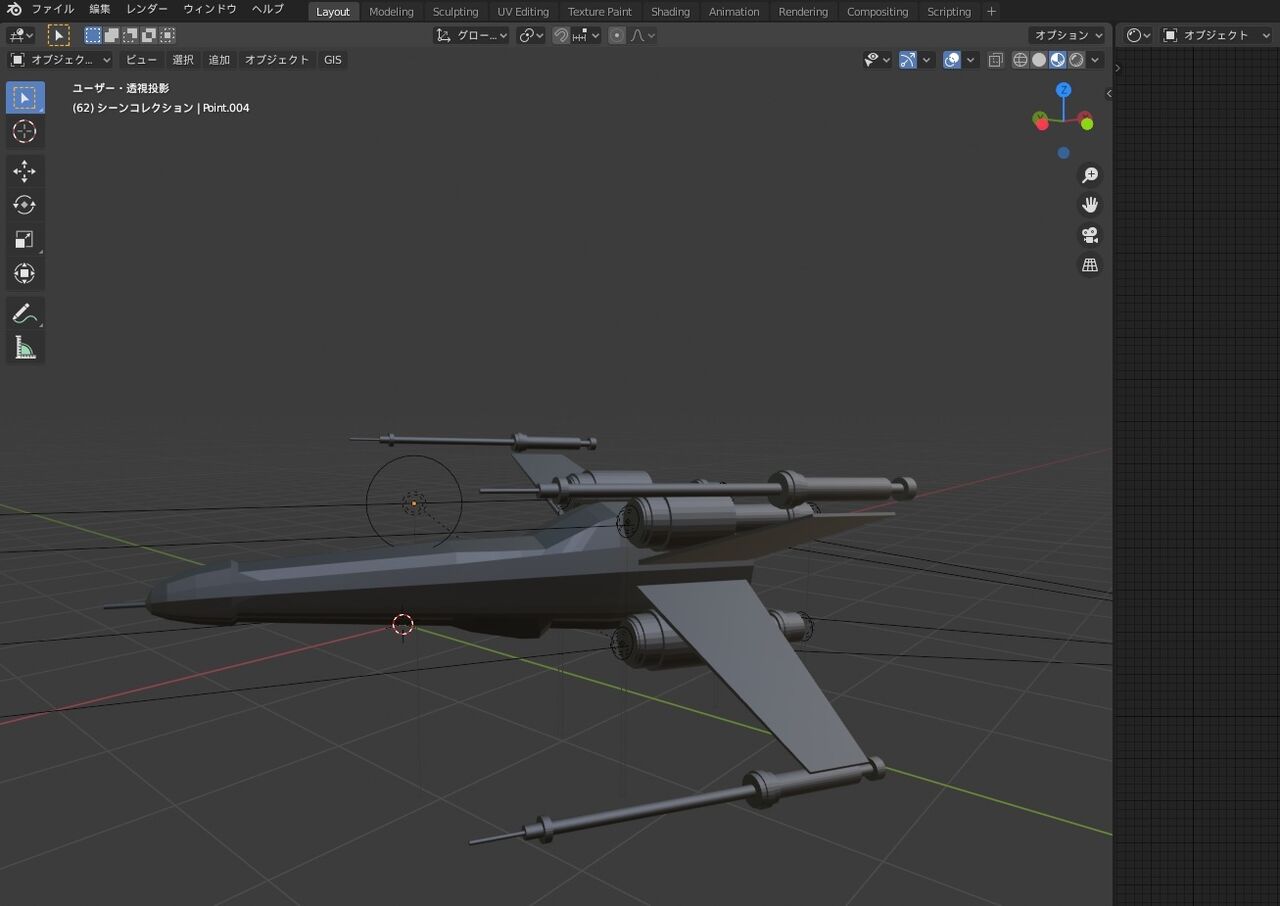Activate the 3D Cursor tool
This screenshot has height=906, width=1280.
pyautogui.click(x=25, y=131)
